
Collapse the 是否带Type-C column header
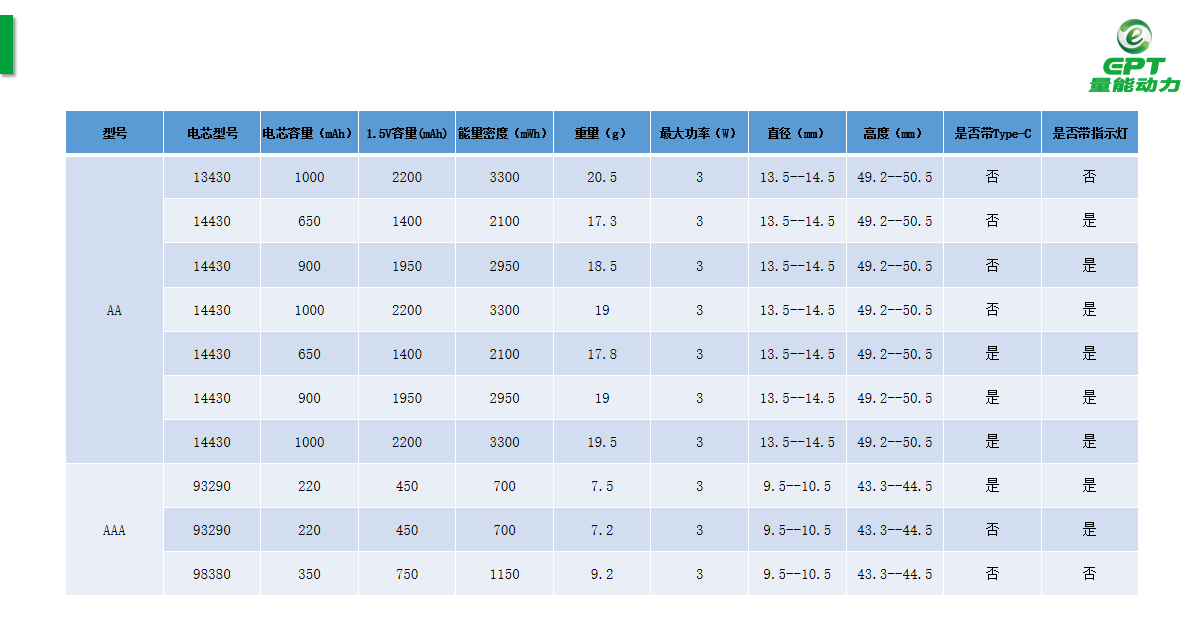(x=992, y=132)
